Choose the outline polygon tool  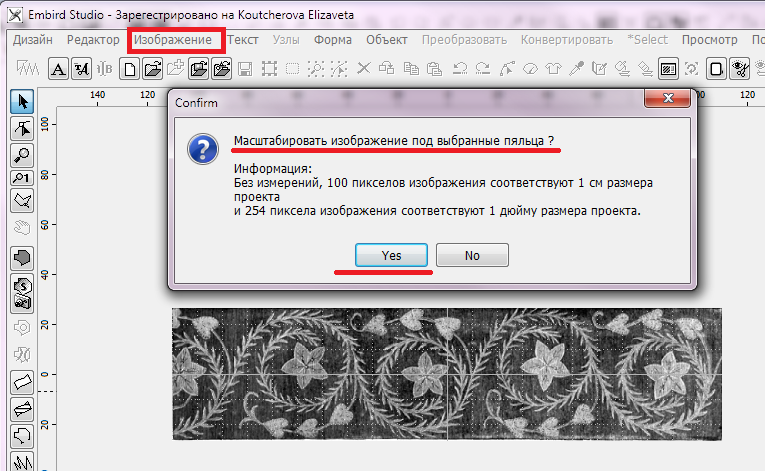(x=22, y=435)
